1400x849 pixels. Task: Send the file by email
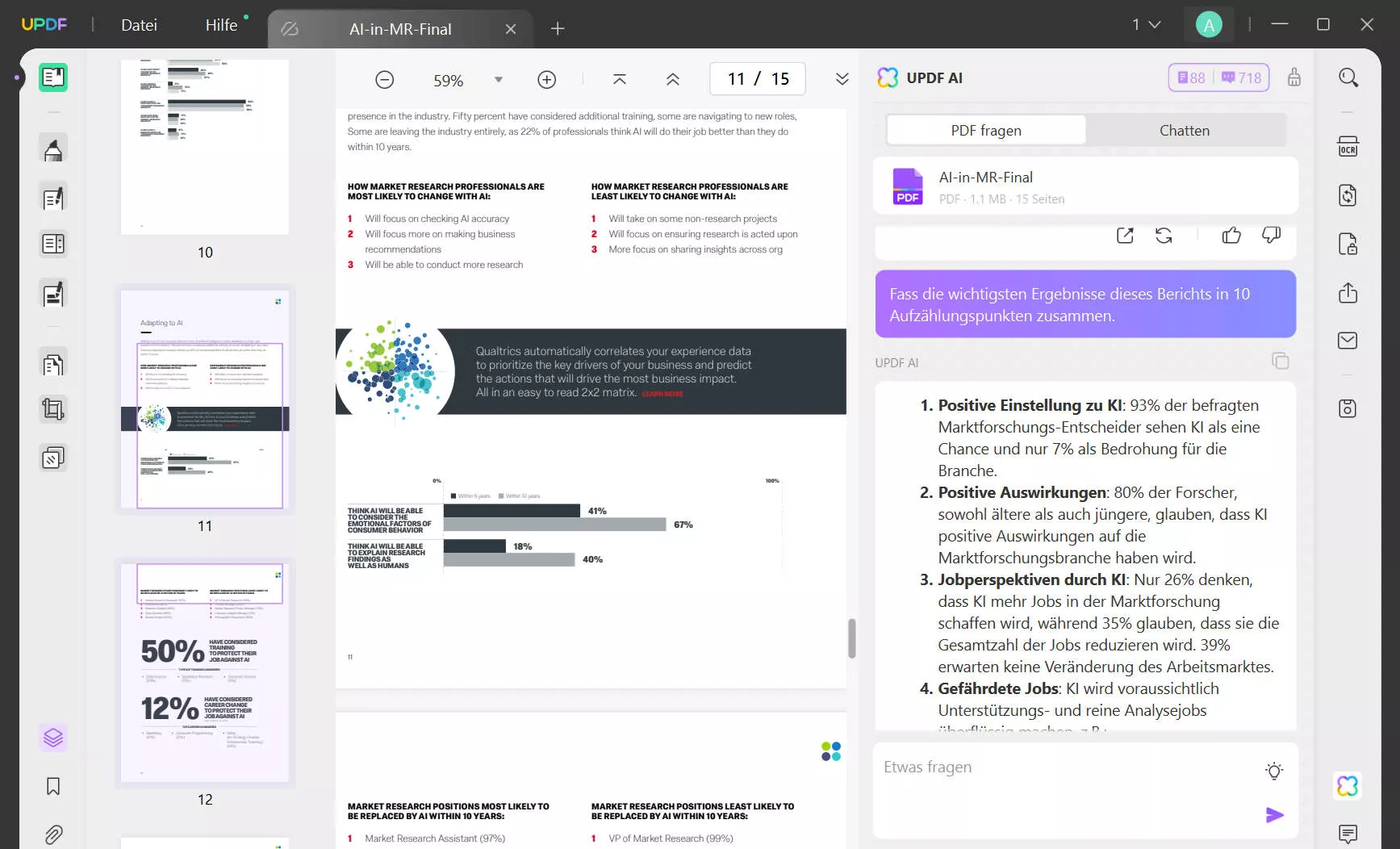click(1348, 341)
